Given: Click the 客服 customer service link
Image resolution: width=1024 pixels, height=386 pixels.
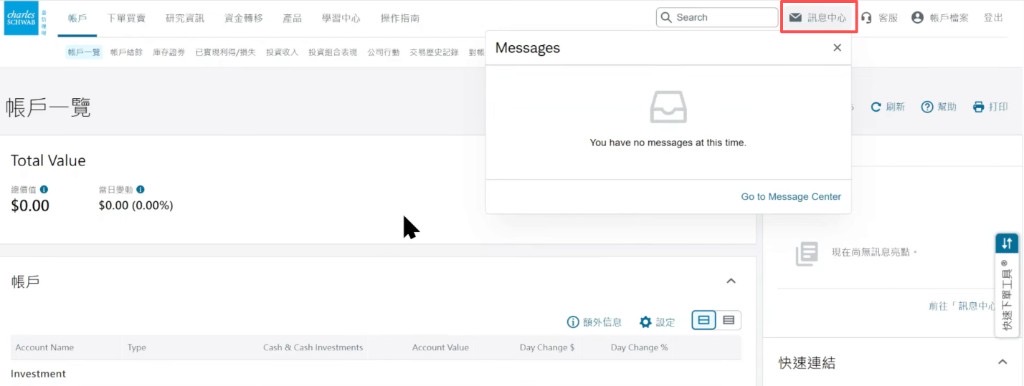Looking at the screenshot, I should [879, 18].
